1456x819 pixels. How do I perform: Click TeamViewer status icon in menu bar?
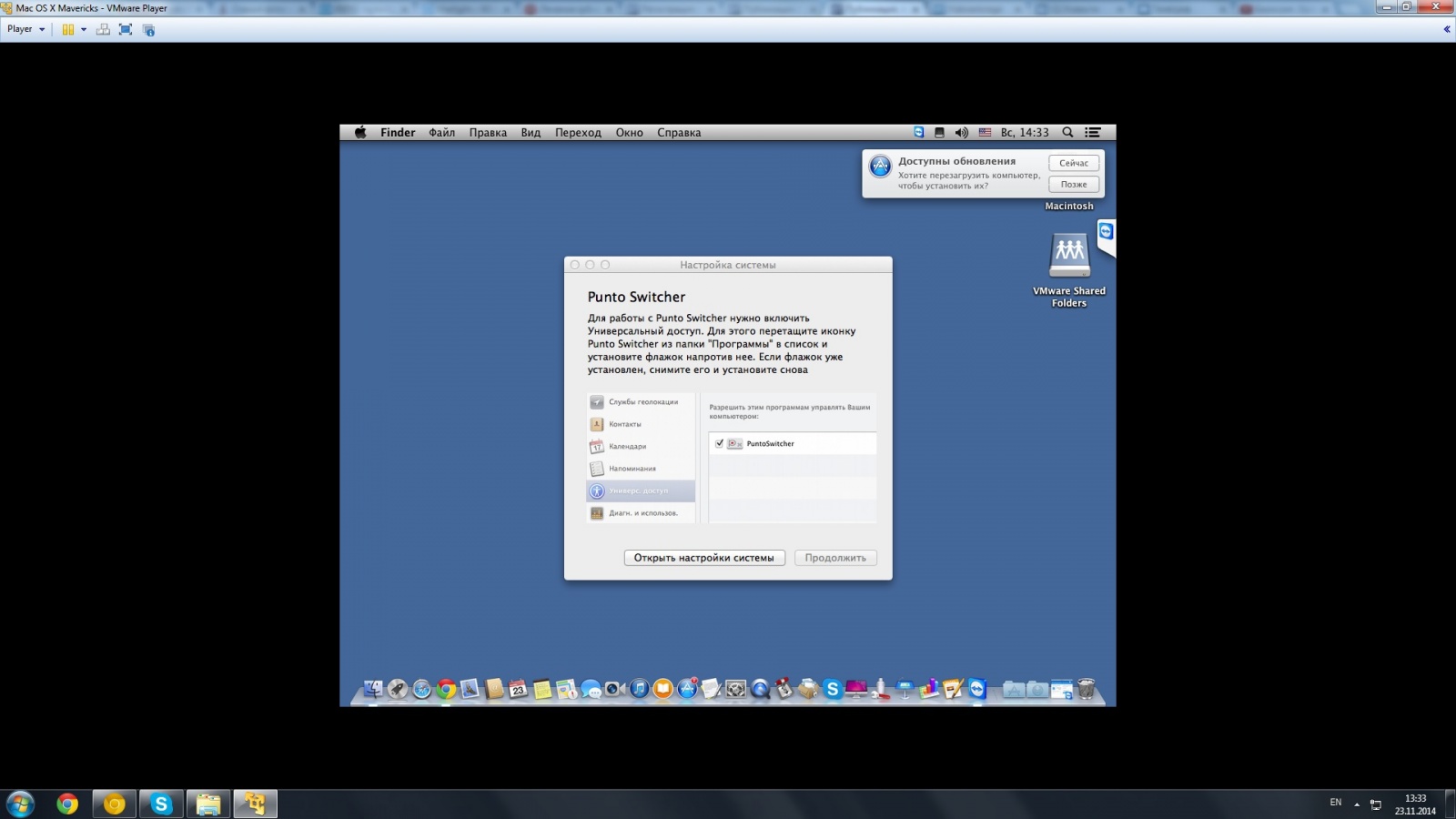pyautogui.click(x=918, y=132)
